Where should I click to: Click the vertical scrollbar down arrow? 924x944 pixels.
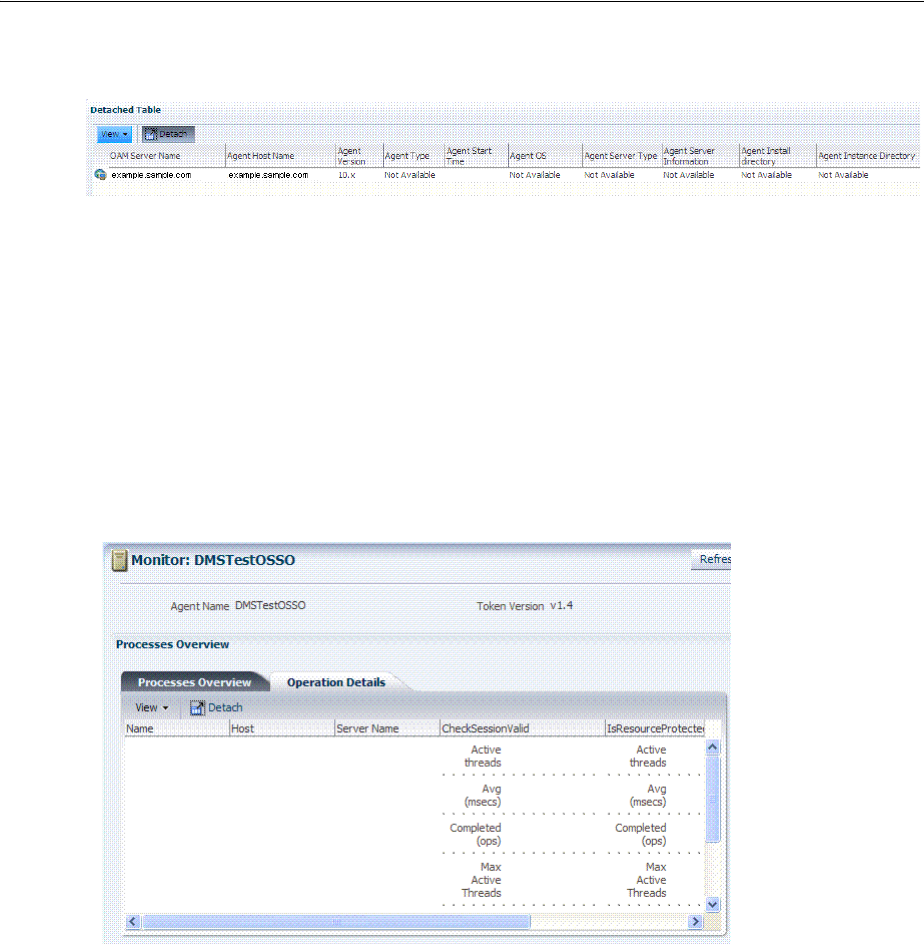713,904
